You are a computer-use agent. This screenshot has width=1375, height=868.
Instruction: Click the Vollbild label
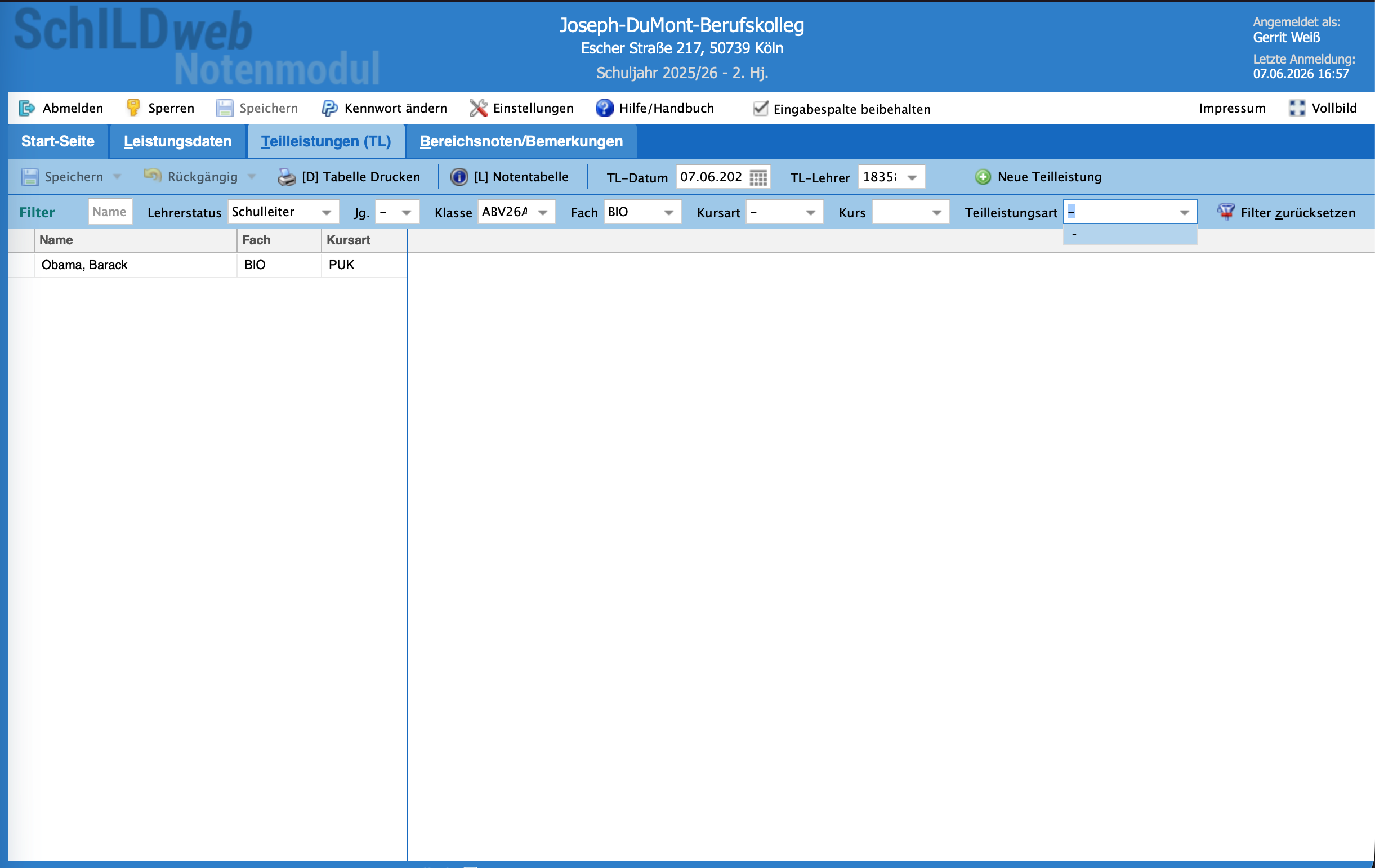tap(1334, 108)
